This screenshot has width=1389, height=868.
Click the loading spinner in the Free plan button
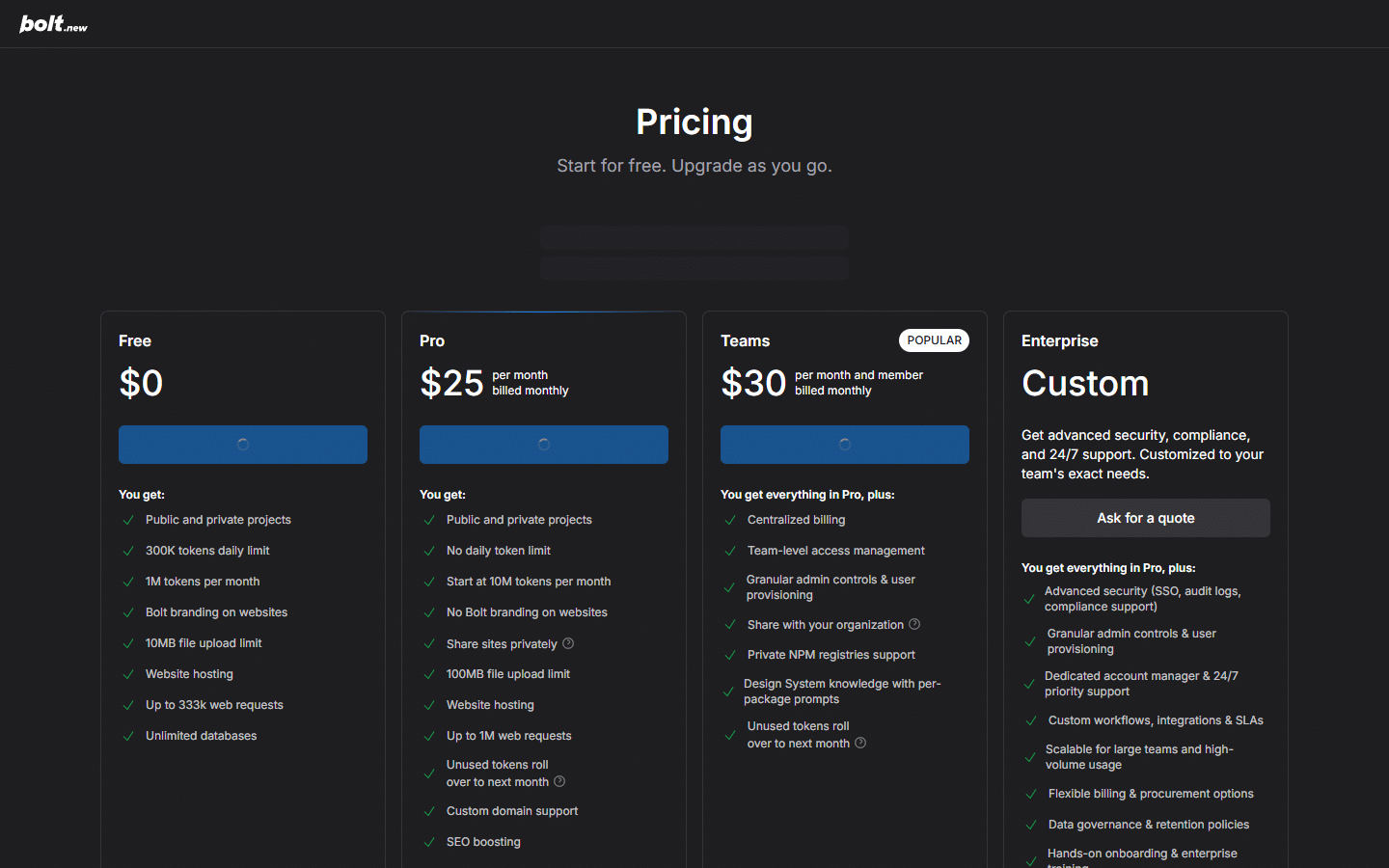click(242, 445)
